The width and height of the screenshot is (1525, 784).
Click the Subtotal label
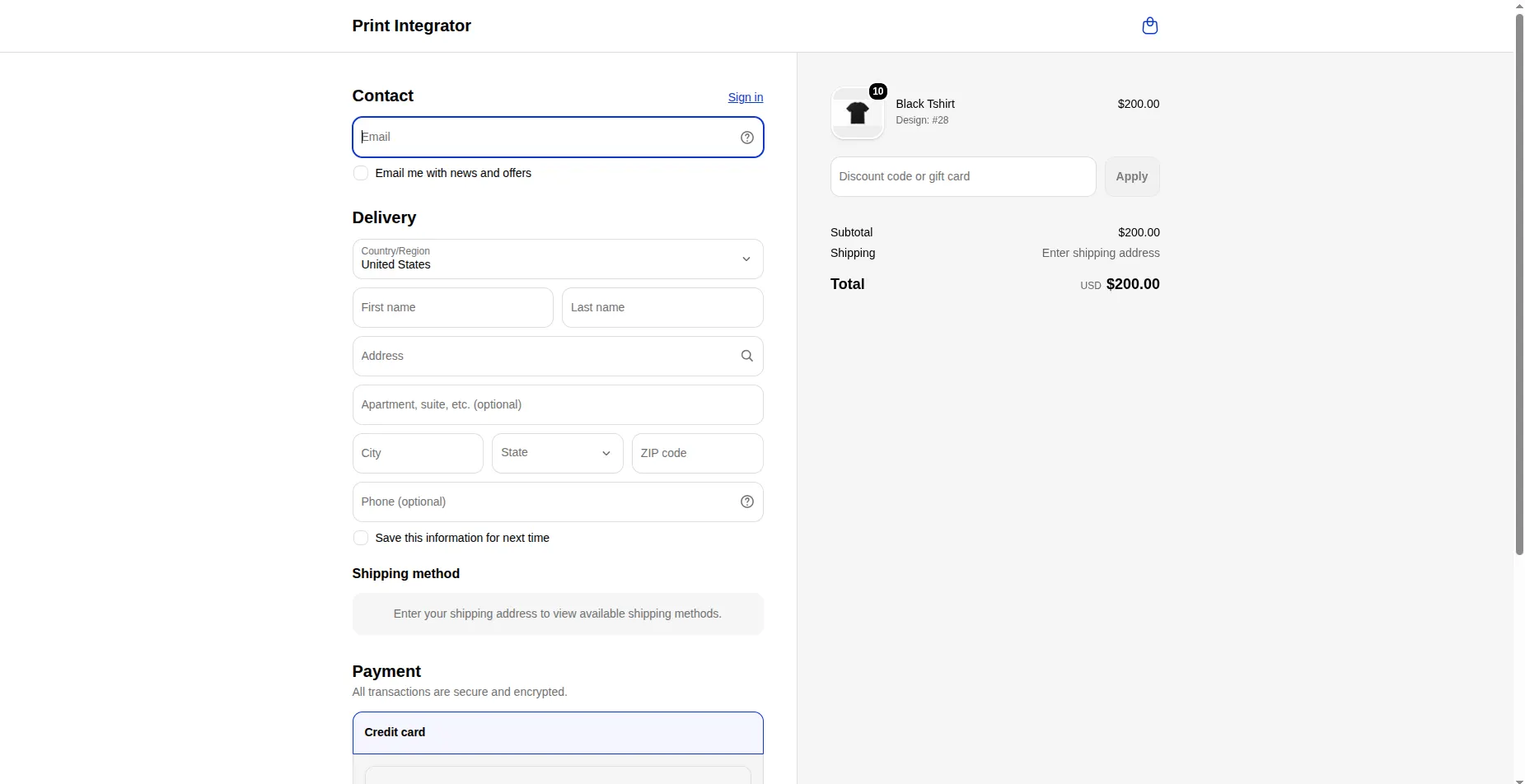click(x=851, y=232)
